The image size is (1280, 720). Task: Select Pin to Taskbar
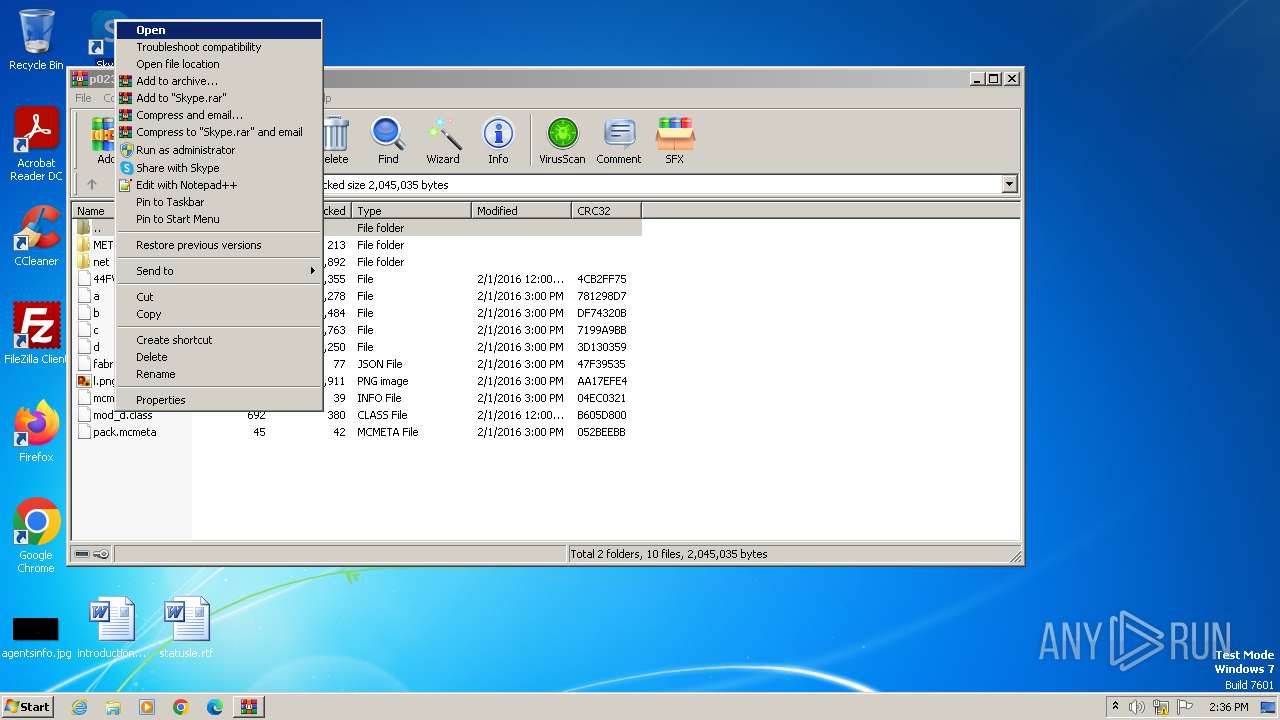219,202
